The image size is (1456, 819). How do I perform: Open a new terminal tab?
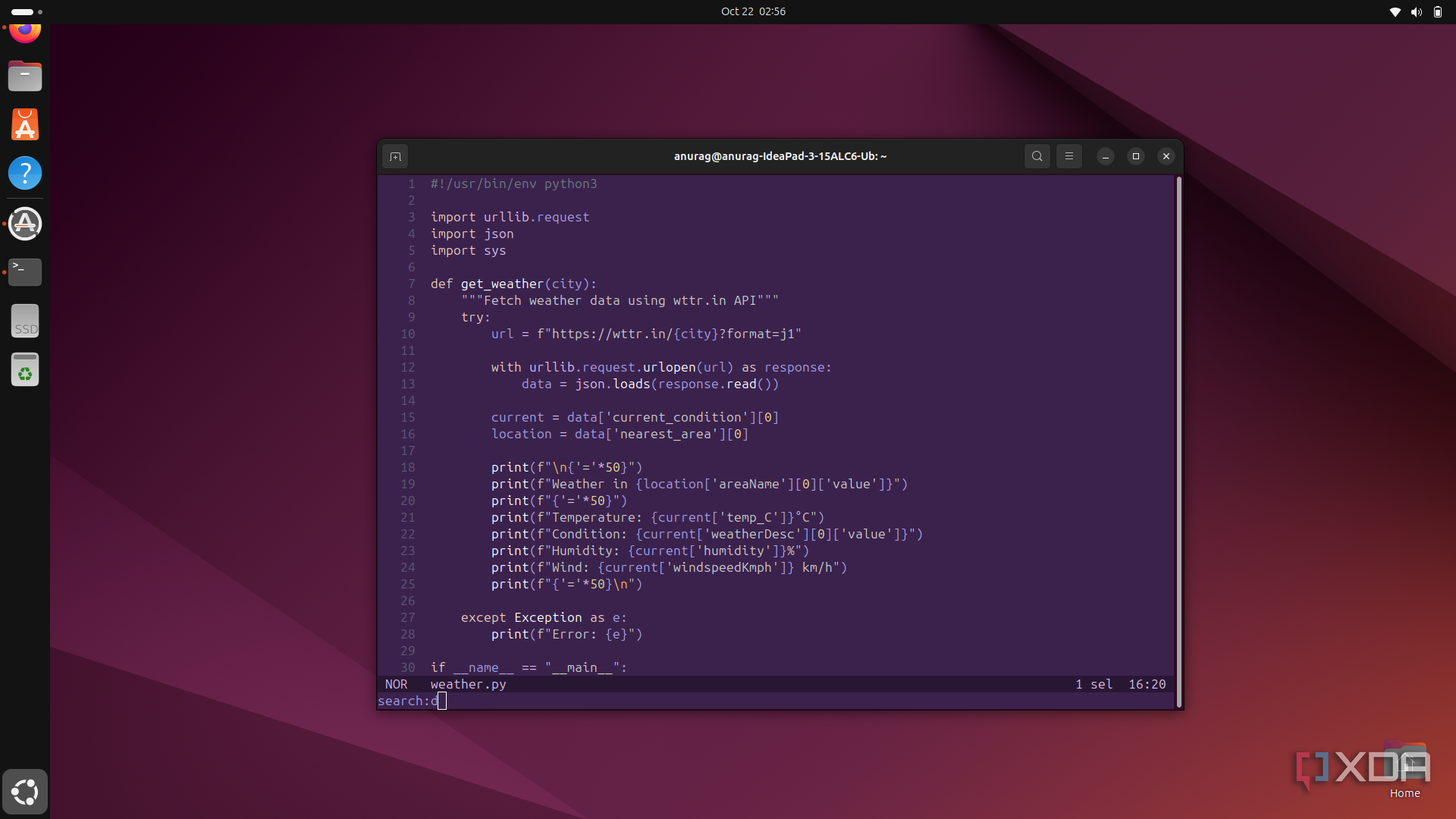[x=395, y=156]
